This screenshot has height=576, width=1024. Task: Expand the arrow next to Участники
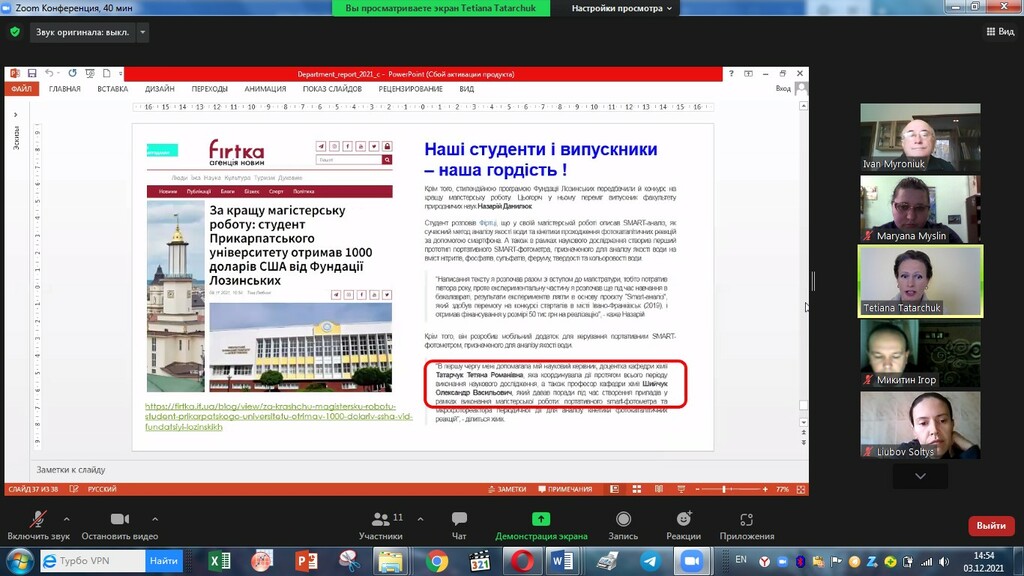(x=421, y=519)
